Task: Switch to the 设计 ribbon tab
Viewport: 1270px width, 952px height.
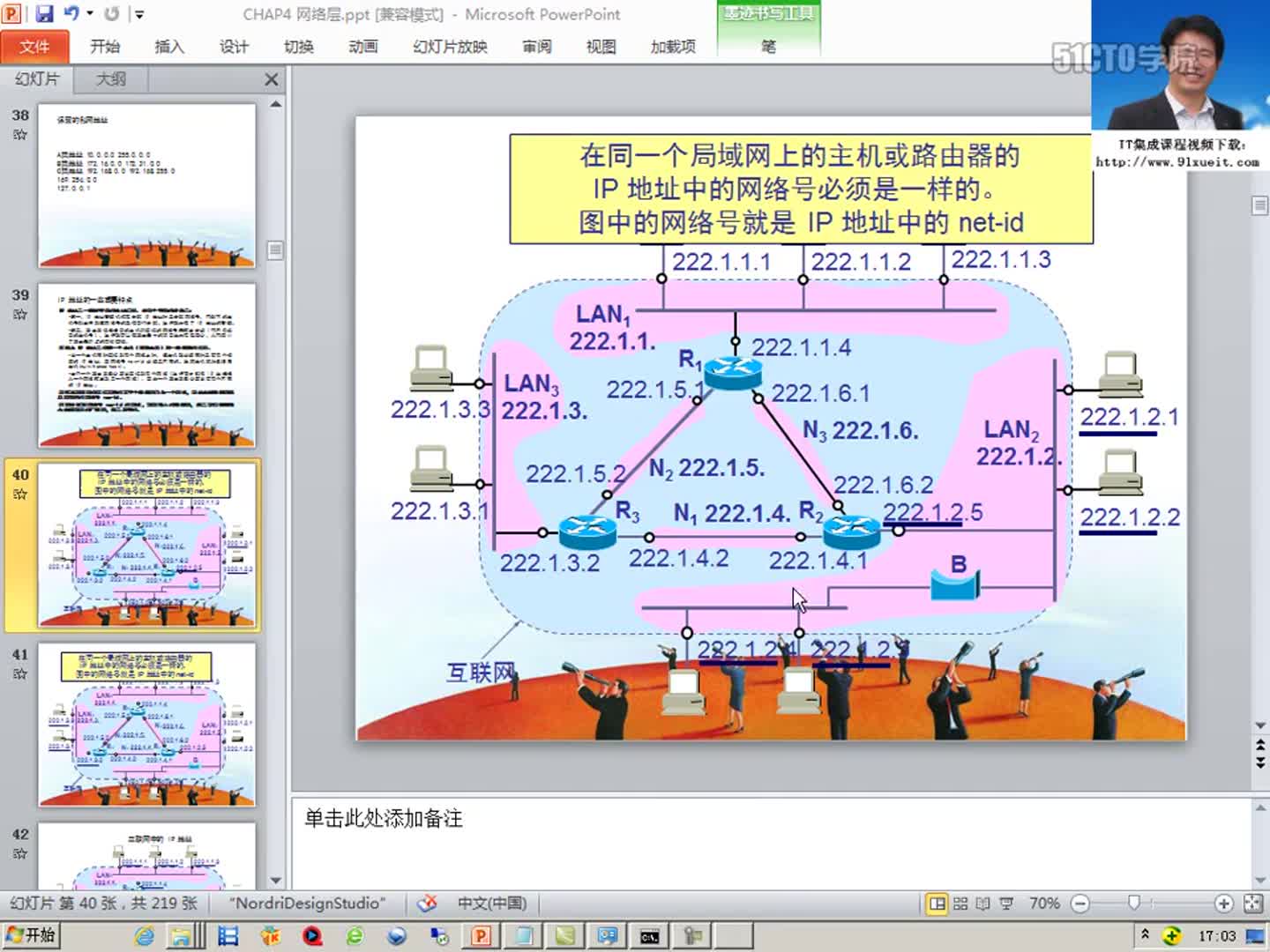Action: coord(234,46)
